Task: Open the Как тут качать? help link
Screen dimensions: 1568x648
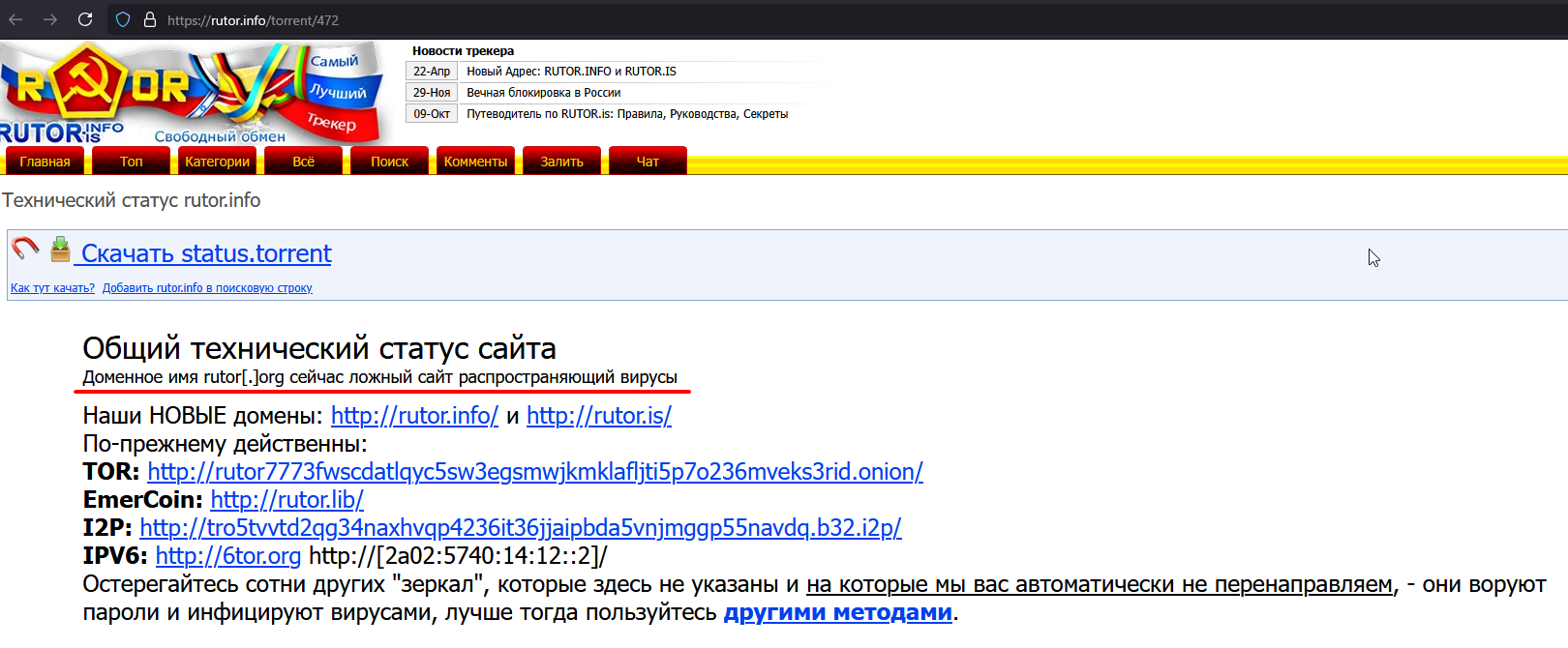Action: coord(52,288)
